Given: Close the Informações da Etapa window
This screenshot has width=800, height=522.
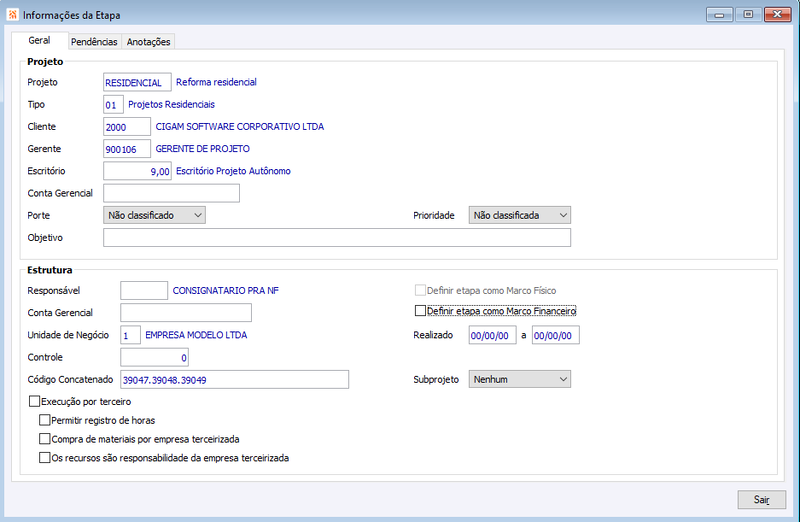Looking at the screenshot, I should 778,15.
